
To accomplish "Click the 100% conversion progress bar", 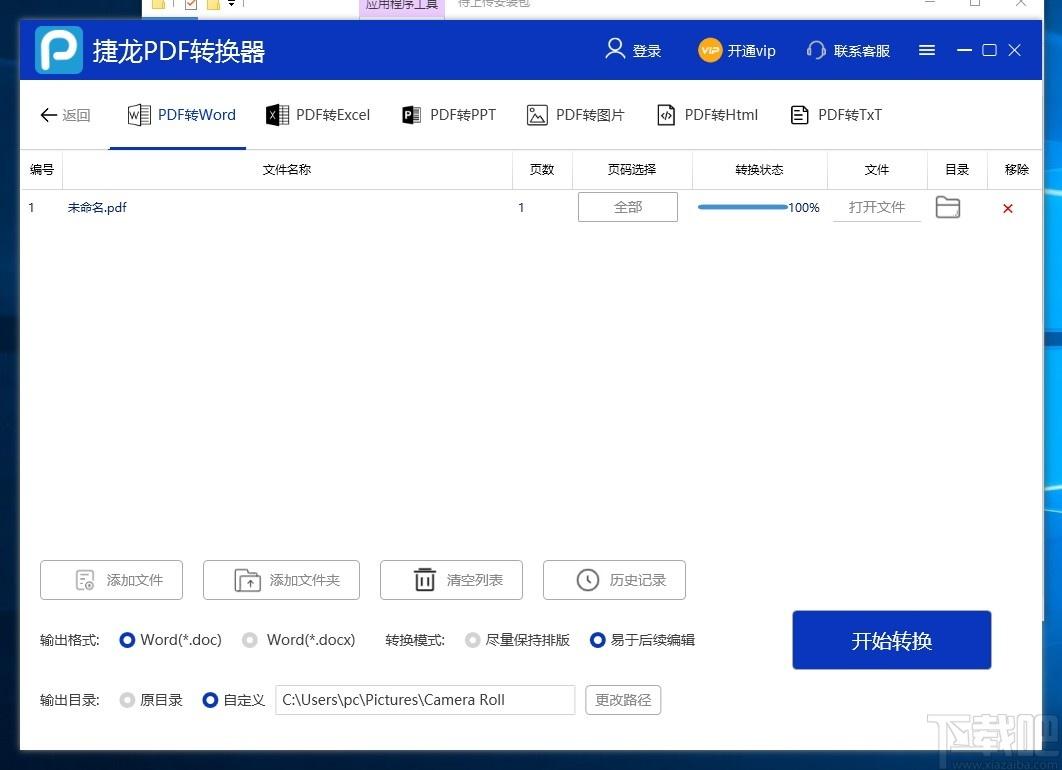I will tap(743, 207).
